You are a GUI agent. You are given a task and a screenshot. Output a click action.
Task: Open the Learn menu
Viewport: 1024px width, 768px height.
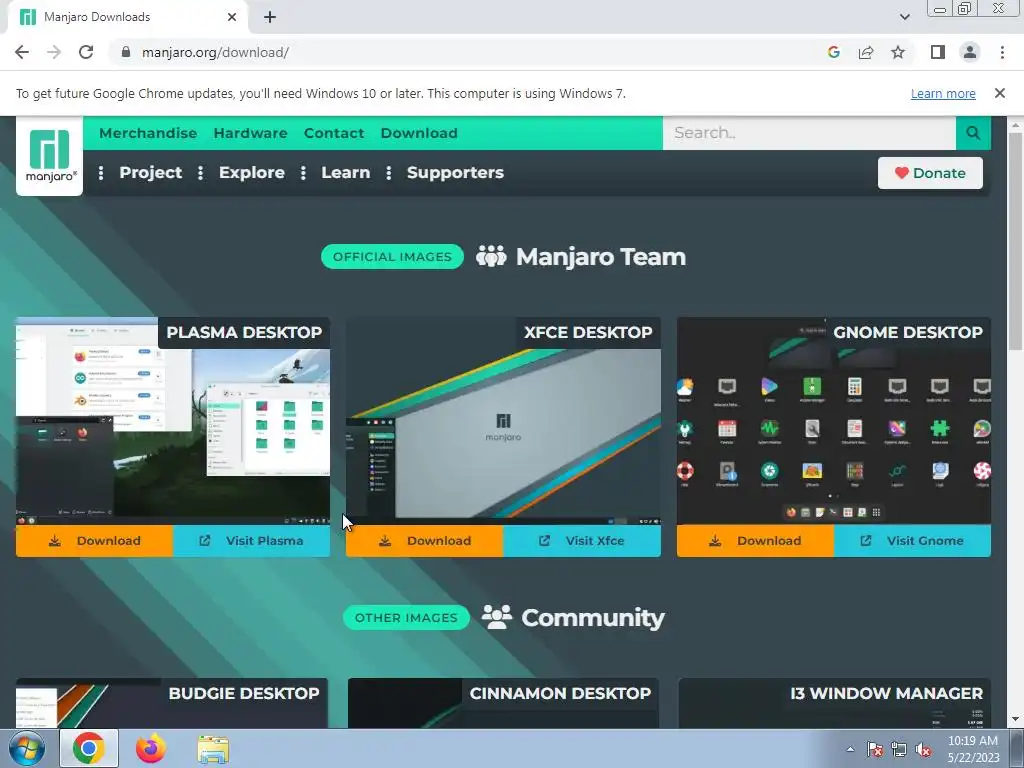pos(345,172)
